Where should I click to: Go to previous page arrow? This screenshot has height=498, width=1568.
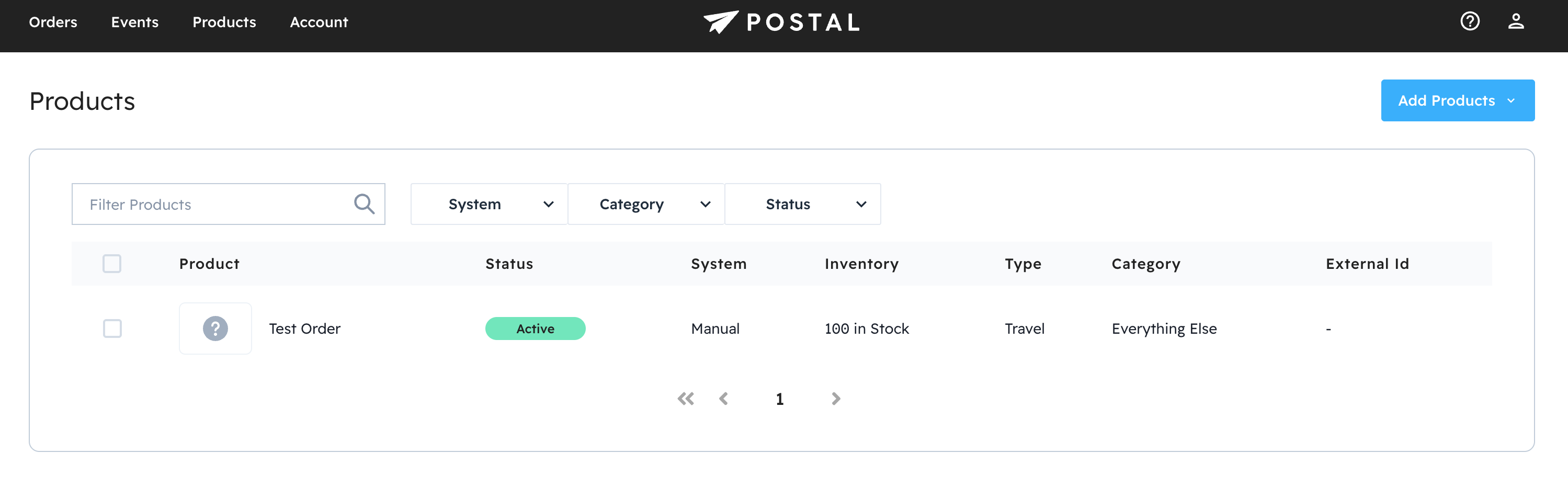pyautogui.click(x=724, y=399)
